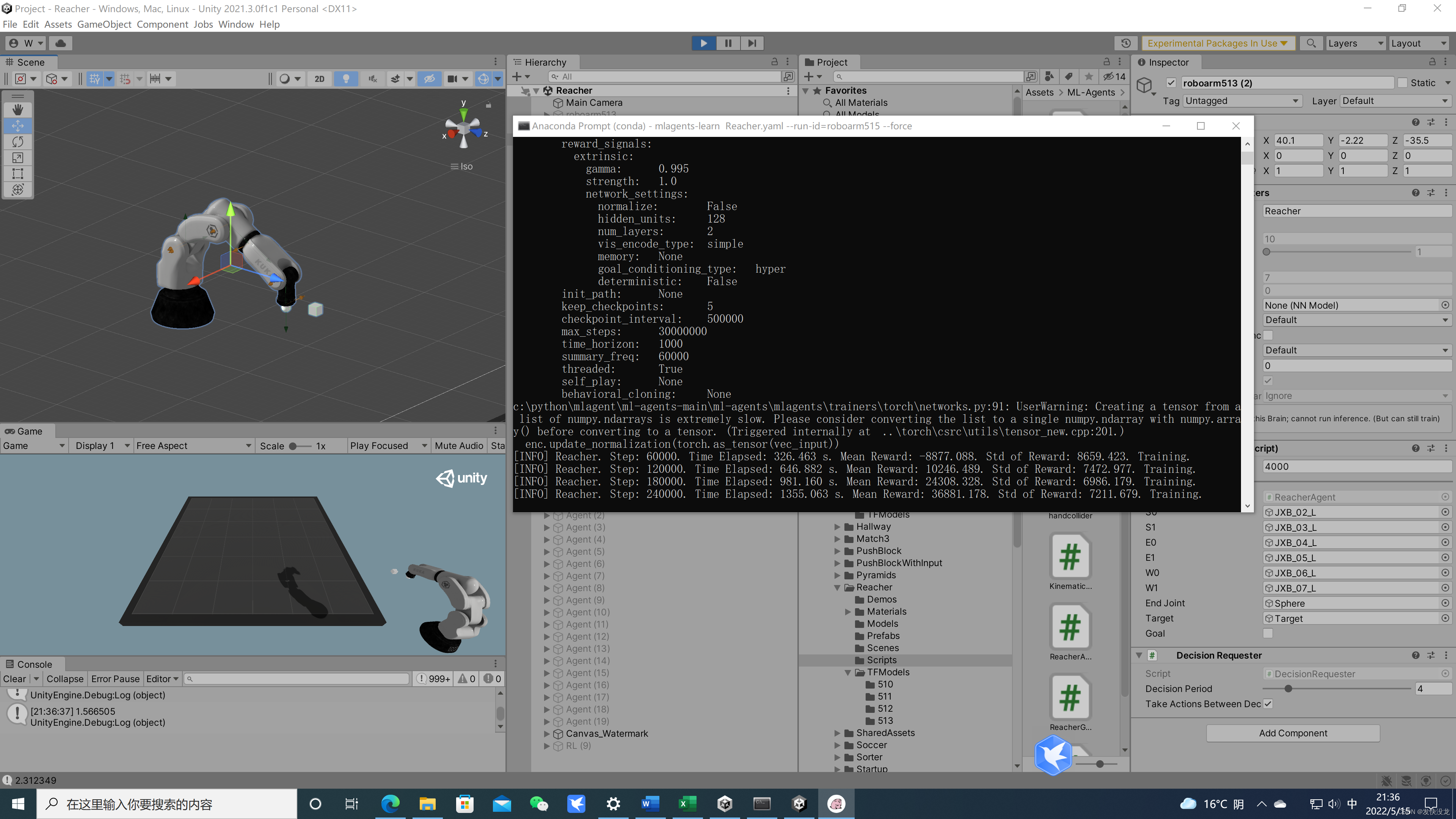Select the Hand tool in Scene view
The height and width of the screenshot is (819, 1456).
(x=17, y=110)
